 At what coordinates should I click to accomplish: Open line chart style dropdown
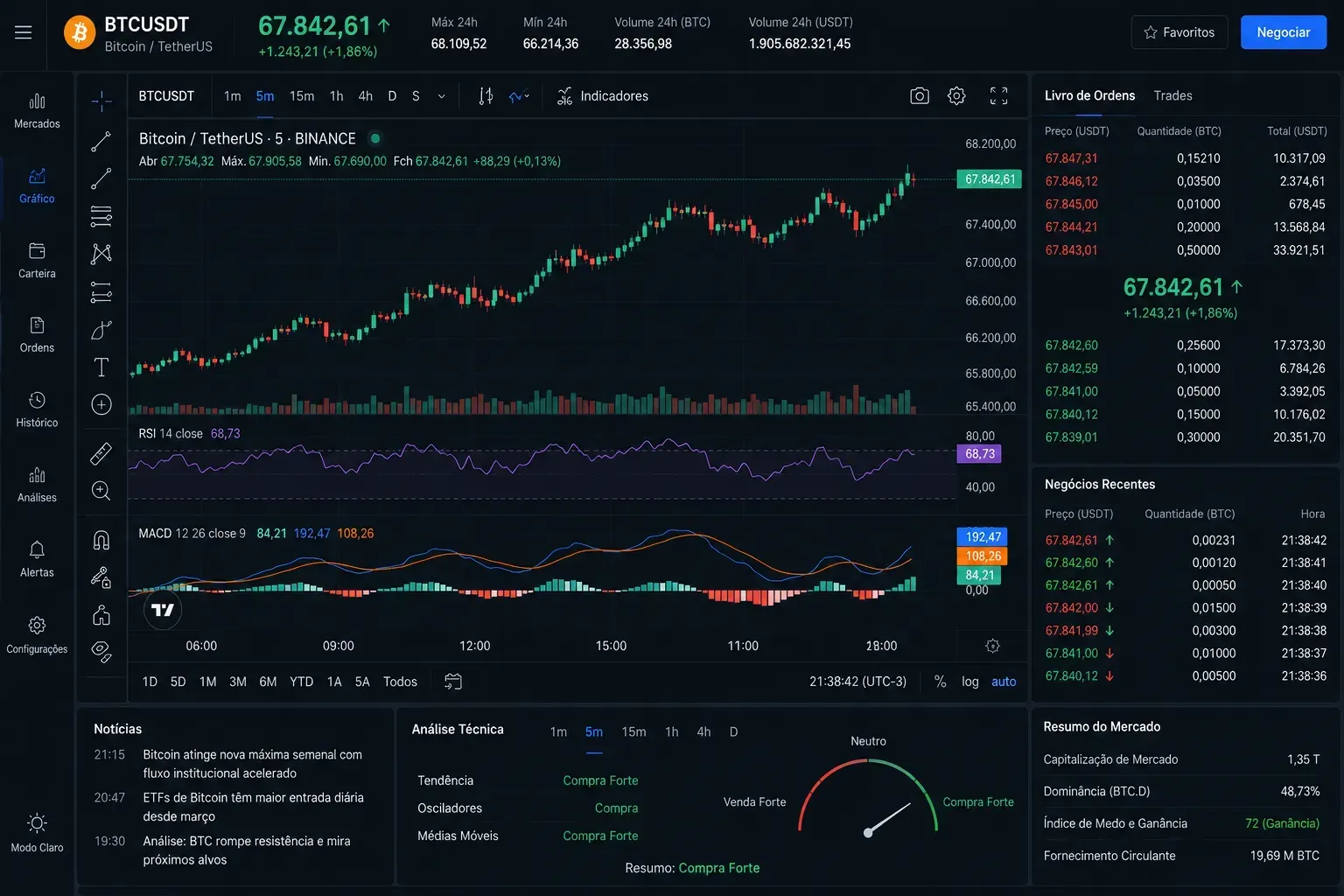(x=520, y=96)
